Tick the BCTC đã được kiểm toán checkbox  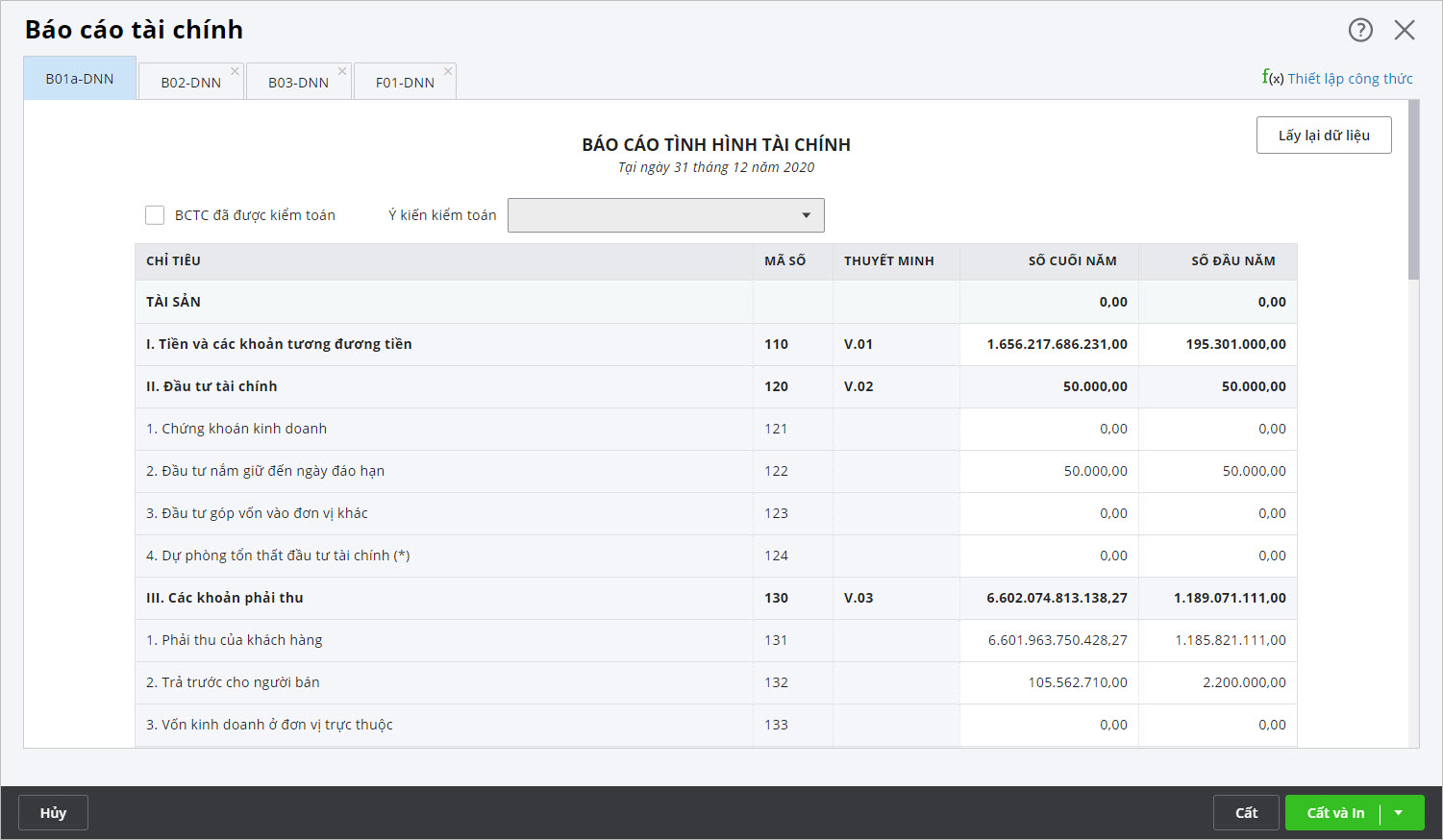point(155,215)
